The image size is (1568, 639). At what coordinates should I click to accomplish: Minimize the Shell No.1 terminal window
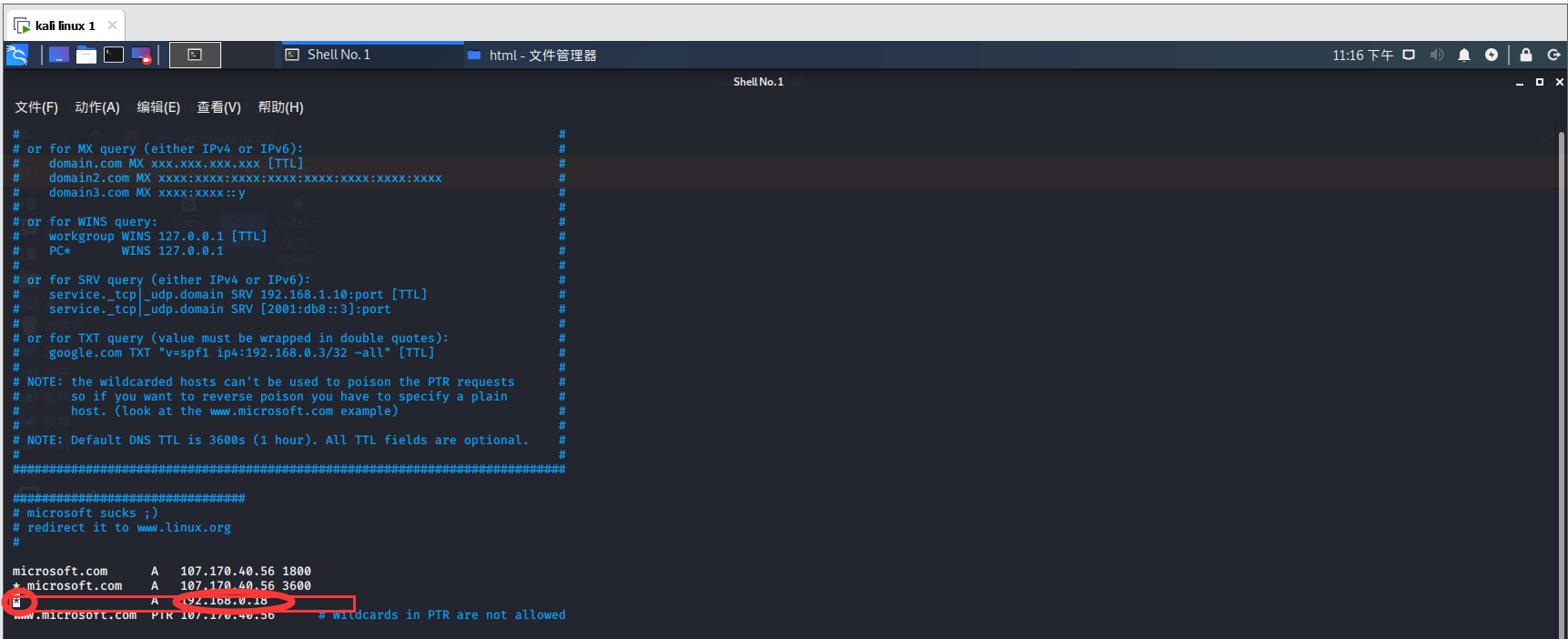1520,82
